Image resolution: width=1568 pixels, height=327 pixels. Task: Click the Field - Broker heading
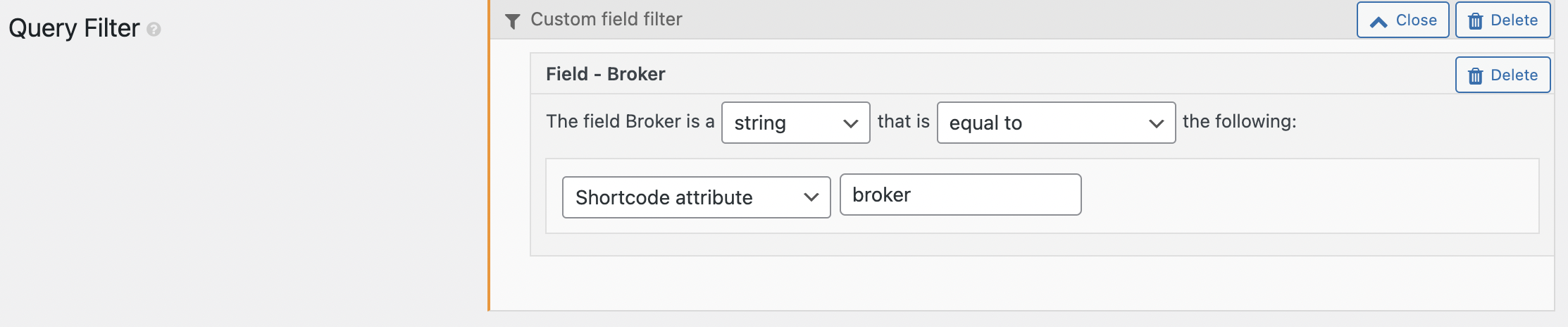pyautogui.click(x=605, y=74)
